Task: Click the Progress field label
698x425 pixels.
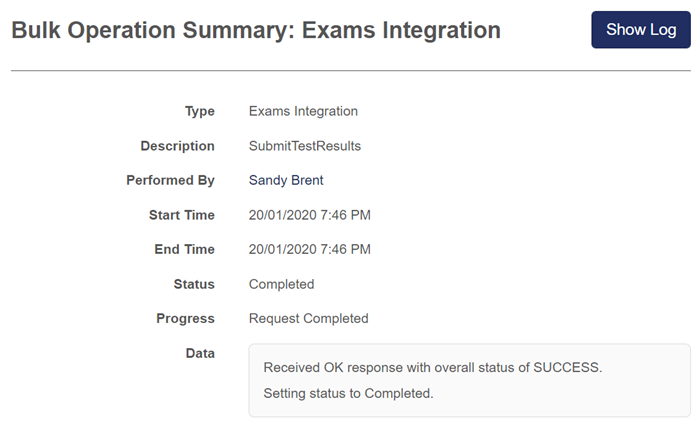Action: coord(185,318)
